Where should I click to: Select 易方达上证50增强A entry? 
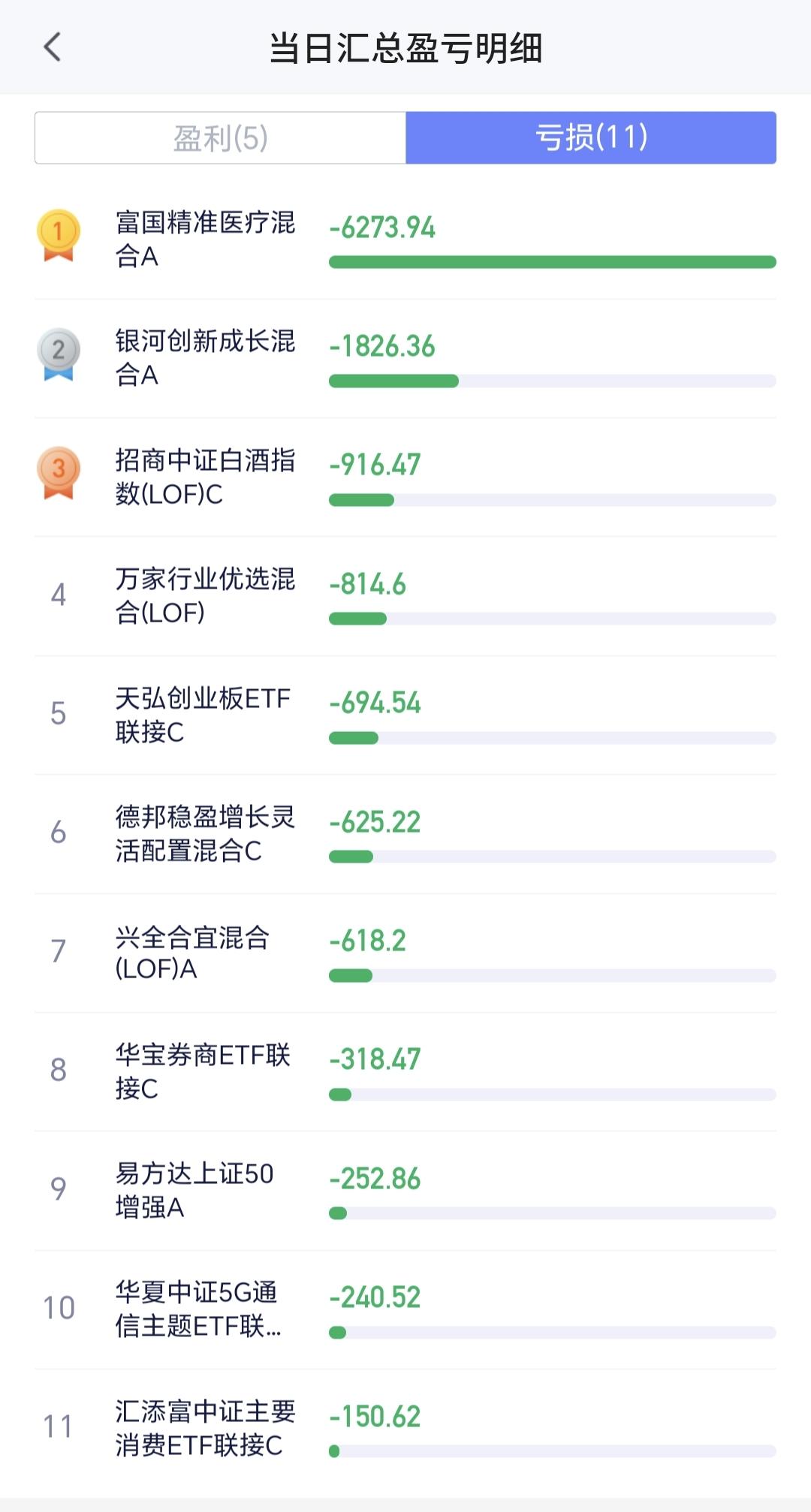pos(405,1191)
